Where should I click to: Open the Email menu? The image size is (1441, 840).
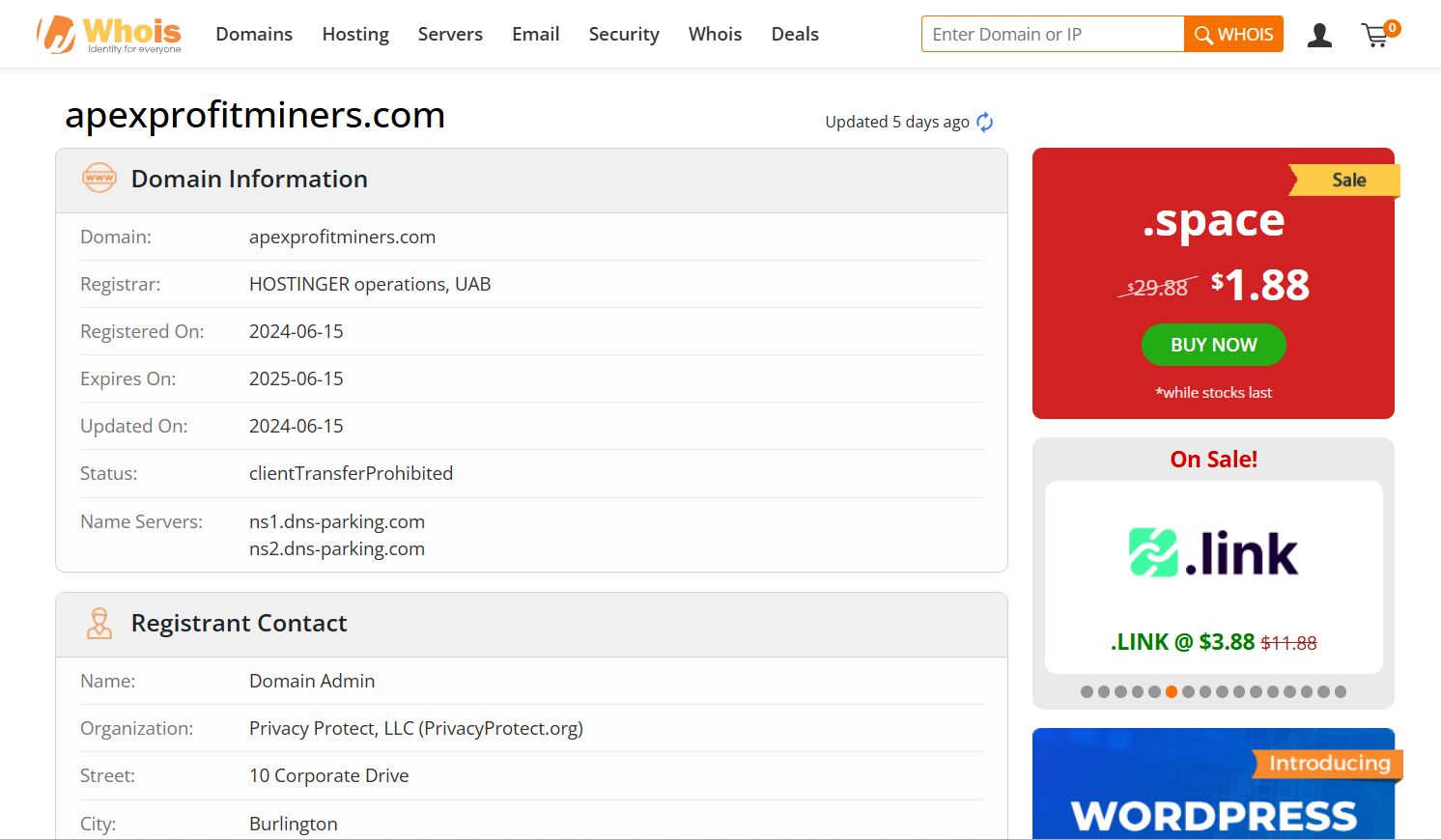coord(536,34)
